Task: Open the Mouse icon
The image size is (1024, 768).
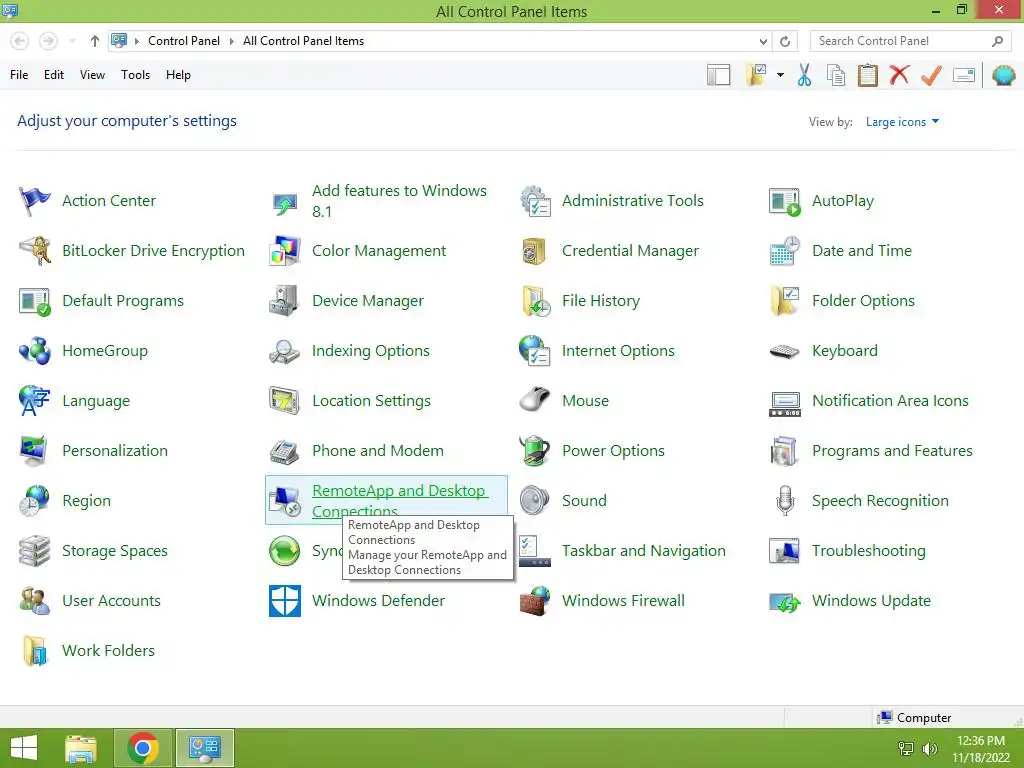Action: point(535,401)
